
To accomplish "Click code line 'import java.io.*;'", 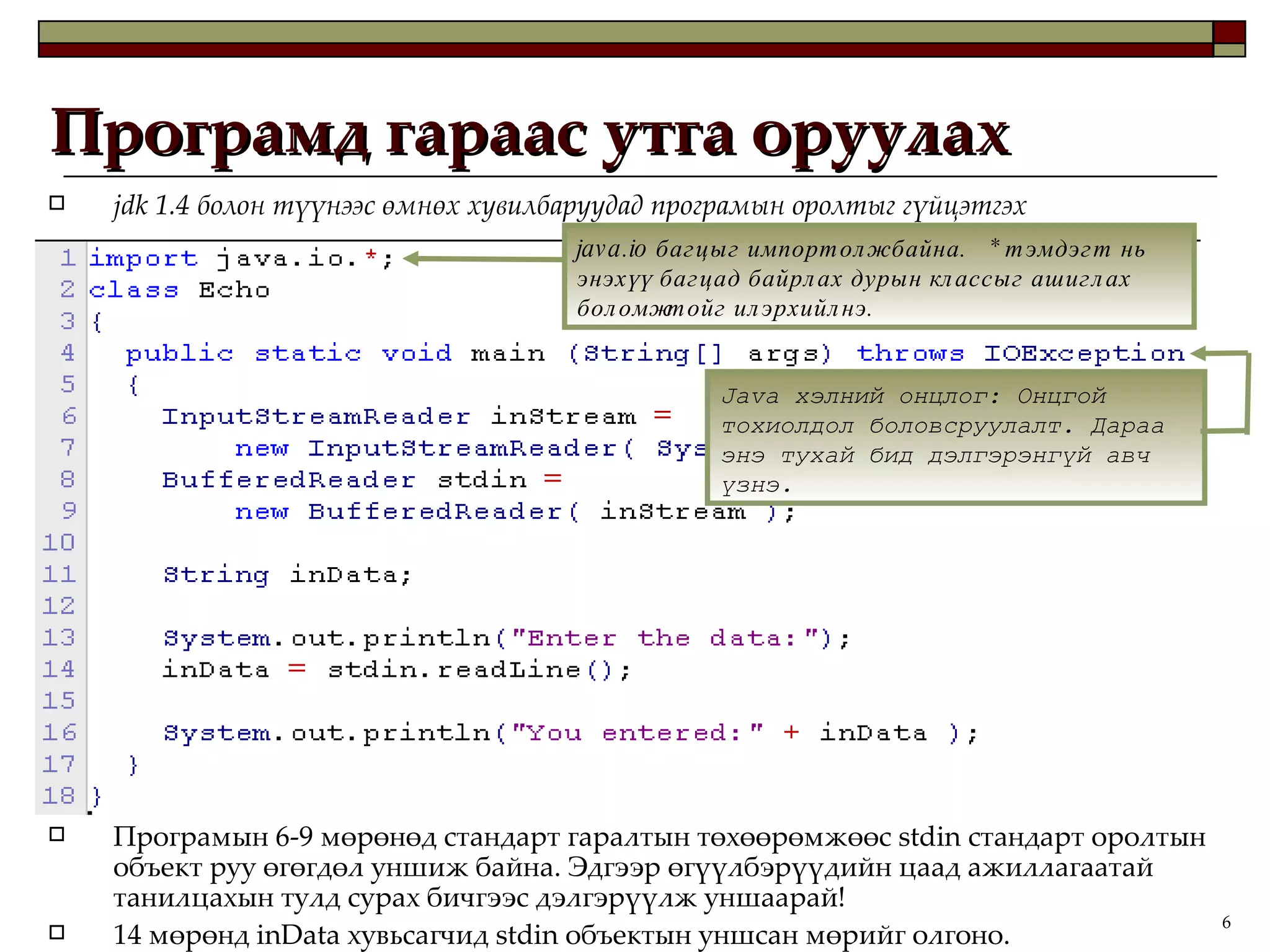I will [x=241, y=258].
